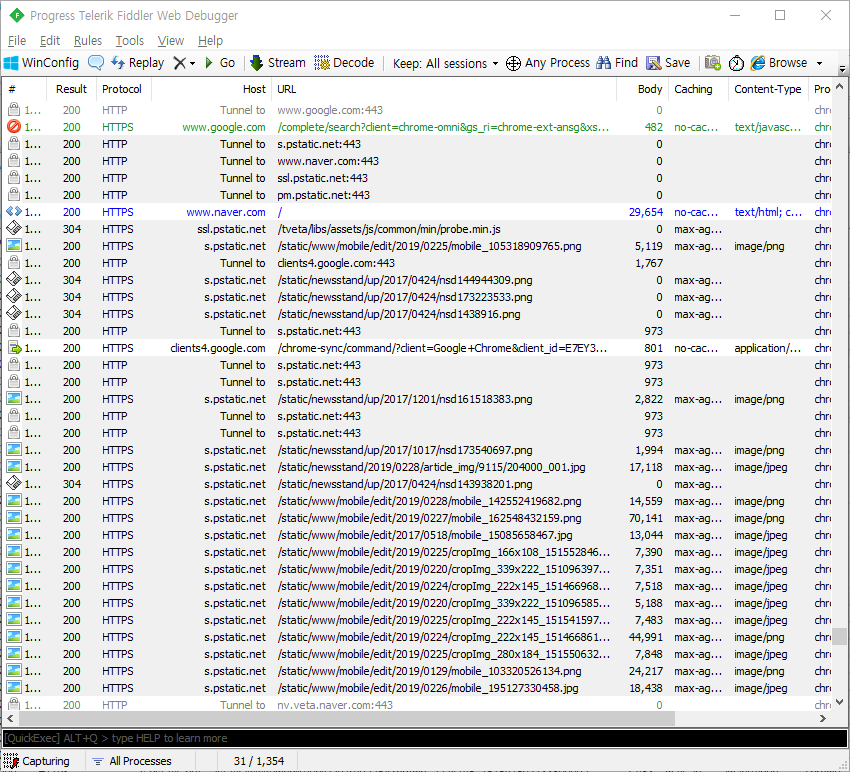Click the vertical scrollbar thumb
The height and width of the screenshot is (772, 850).
click(x=840, y=636)
